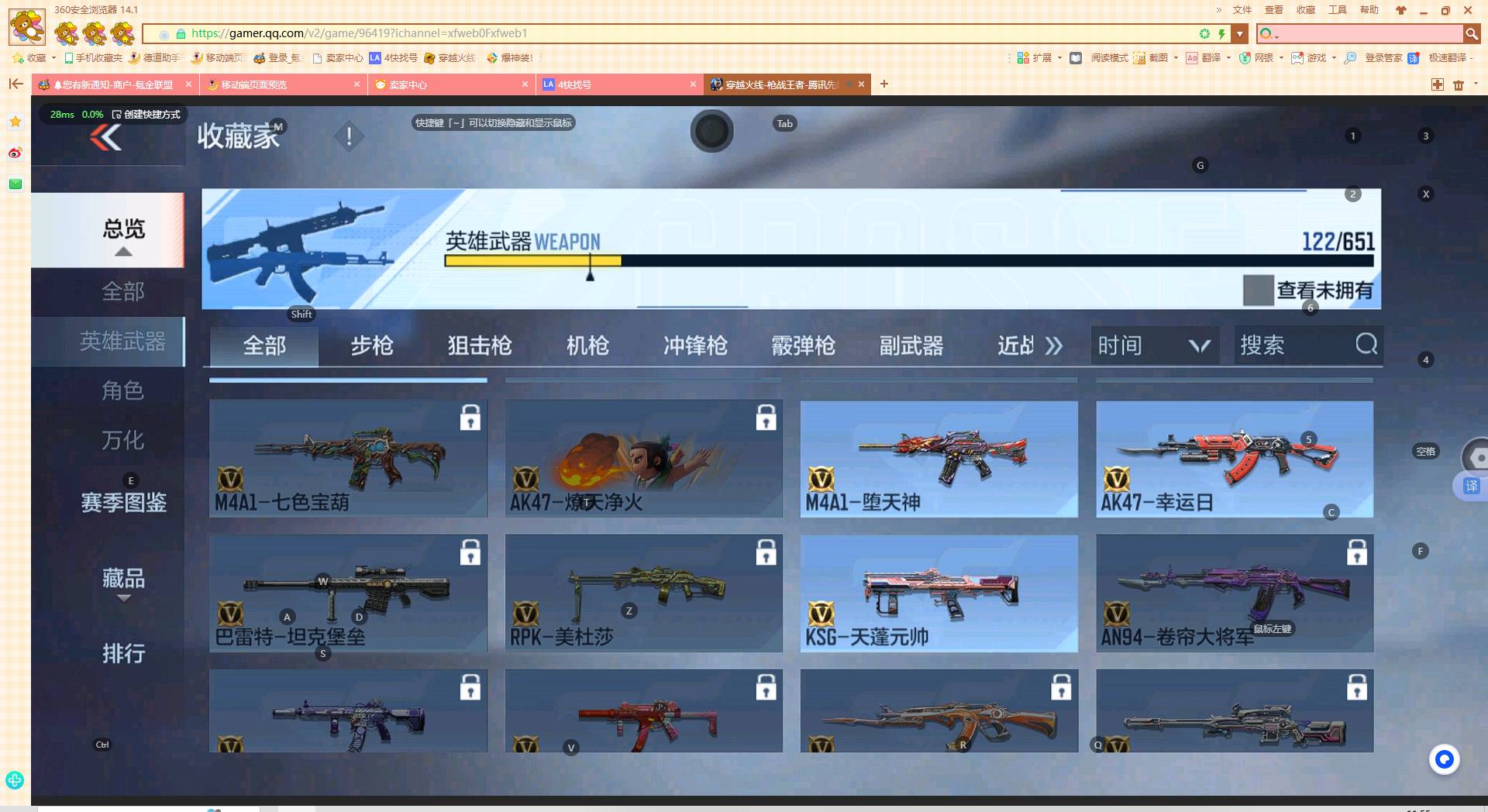Viewport: 1488px width, 812px height.
Task: Open the green mail icon in the sidebar
Action: tap(15, 184)
